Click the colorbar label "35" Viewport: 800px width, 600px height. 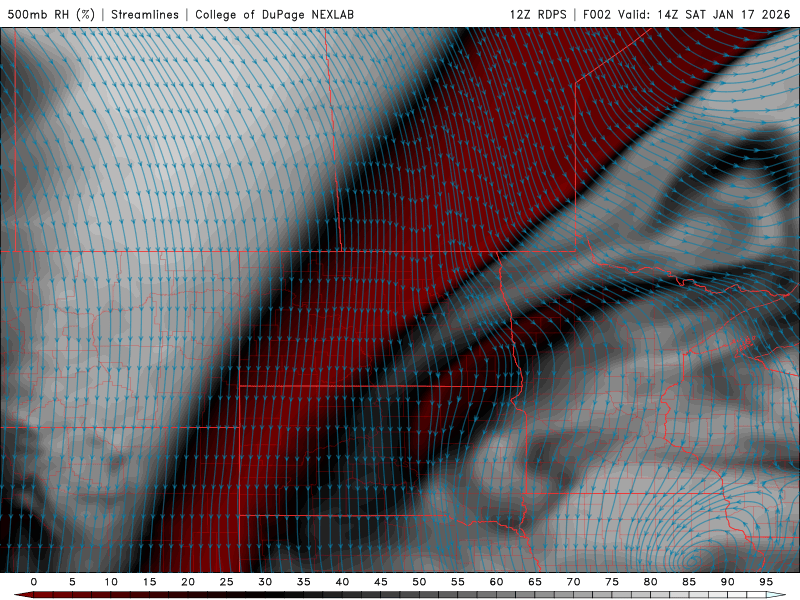point(304,582)
